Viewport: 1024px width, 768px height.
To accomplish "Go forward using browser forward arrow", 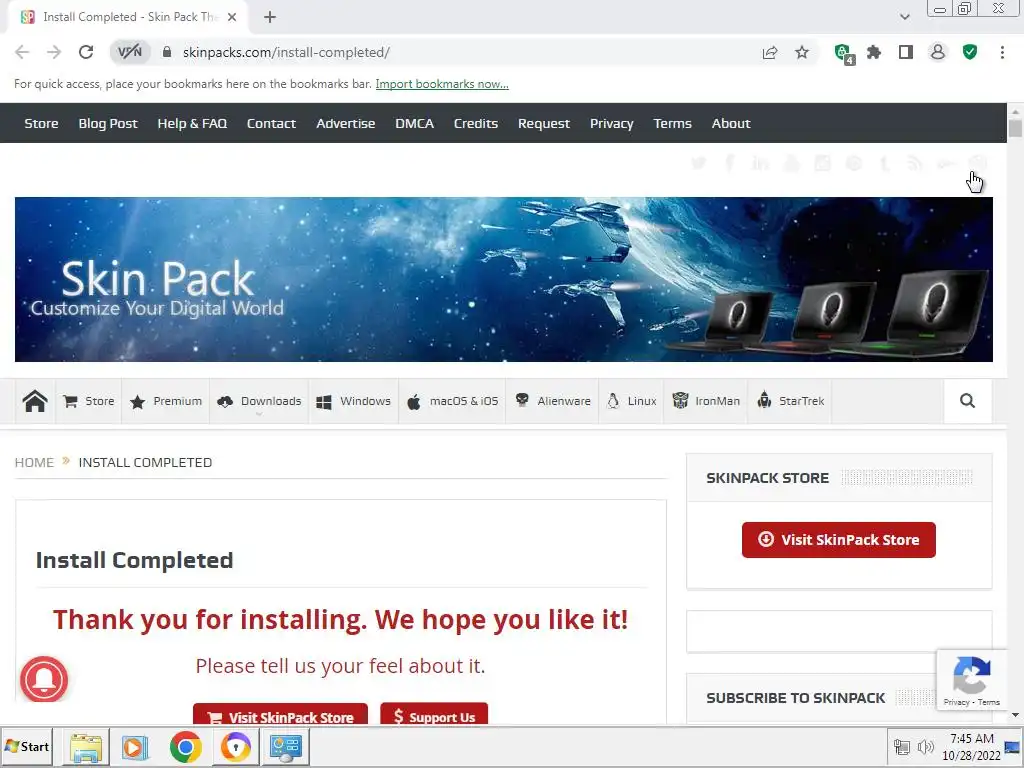I will coord(54,52).
